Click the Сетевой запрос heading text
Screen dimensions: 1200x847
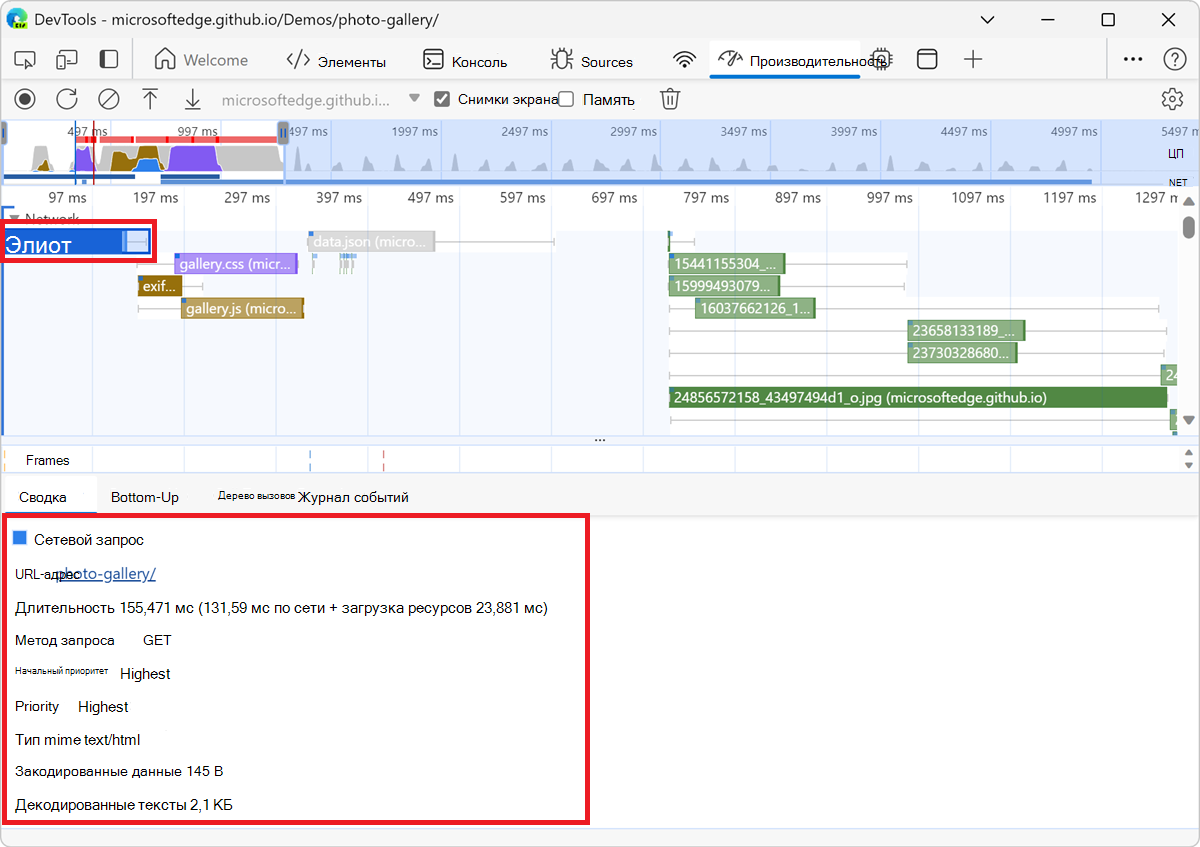(x=89, y=540)
